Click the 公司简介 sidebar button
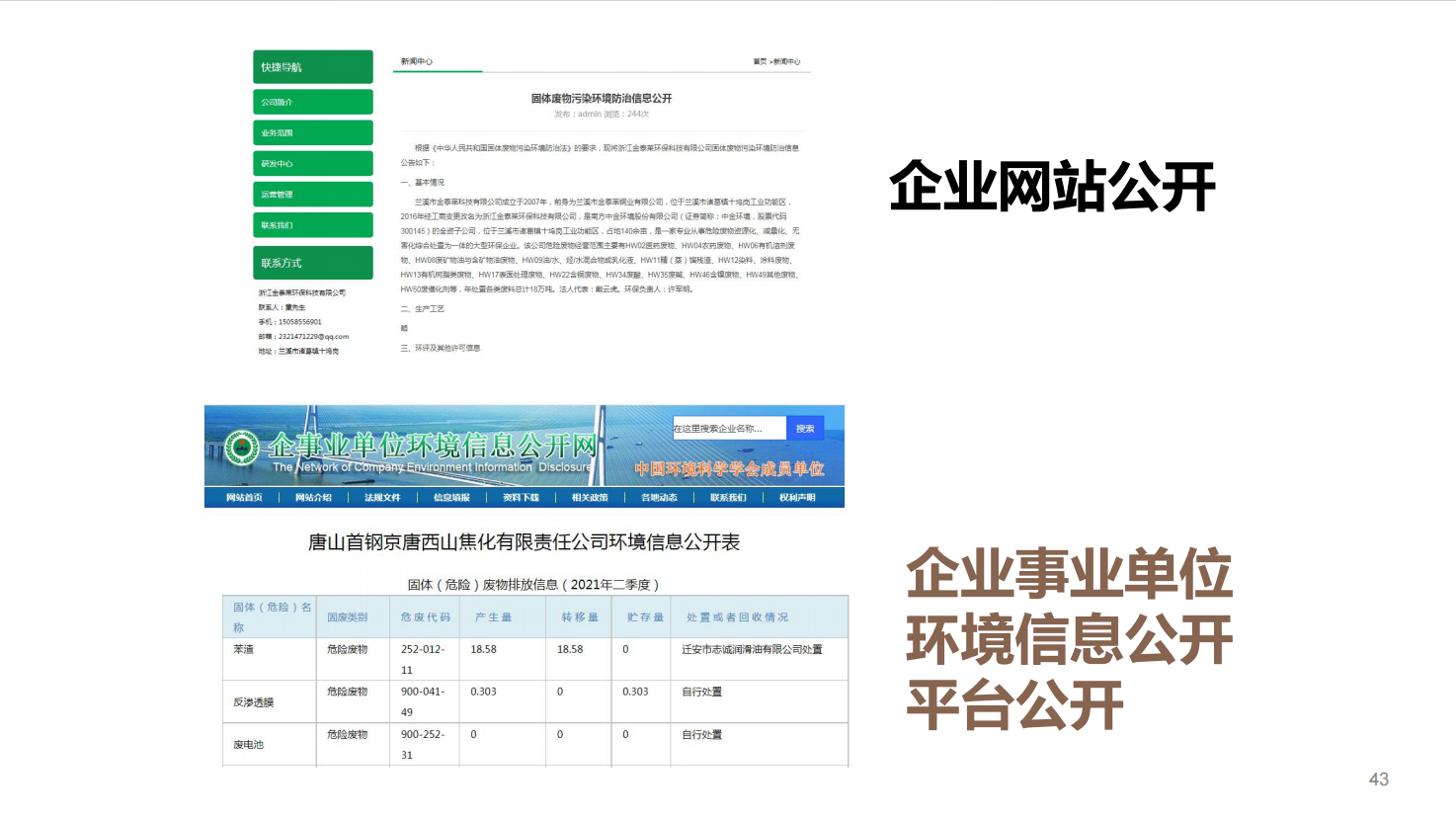The image size is (1456, 819). (x=312, y=102)
